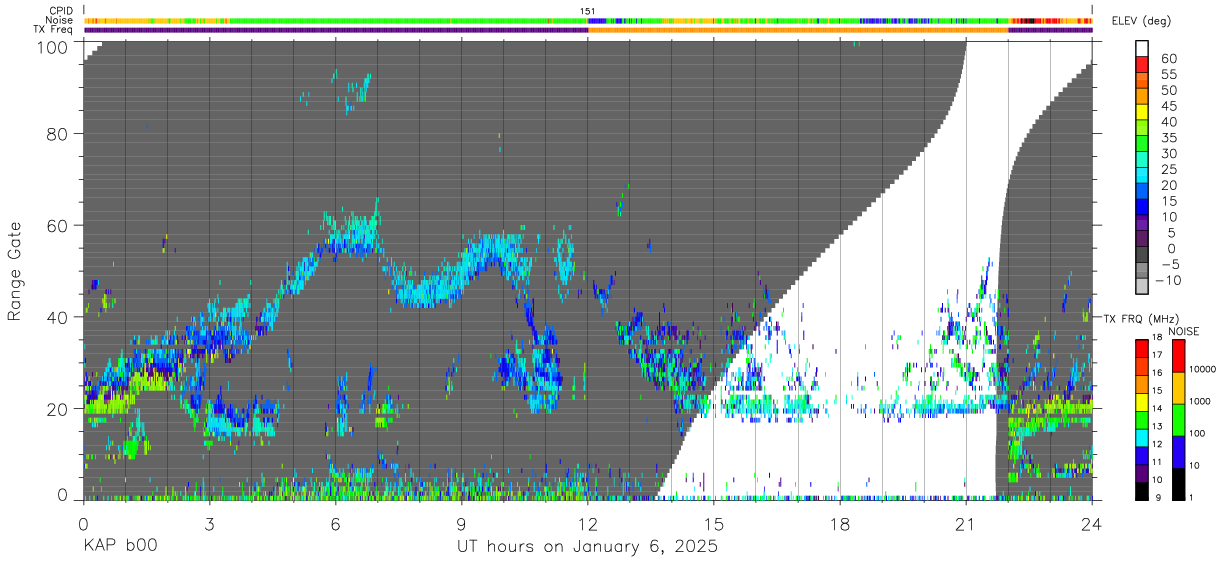Click the "55" label on elevation colorbar

[1168, 74]
